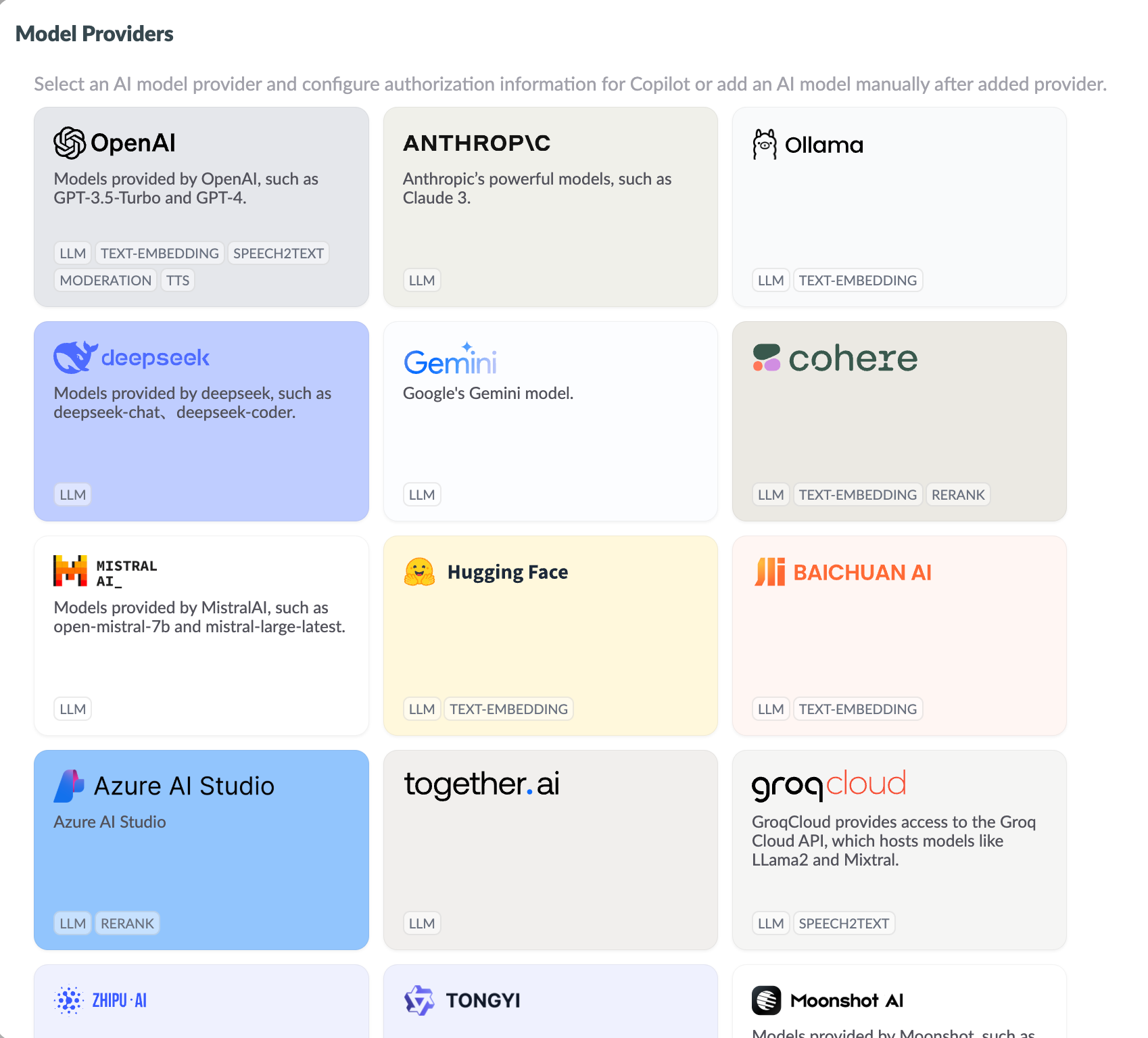Screen dimensions: 1148x1038
Task: Click the OpenAI logo icon
Action: click(x=69, y=142)
